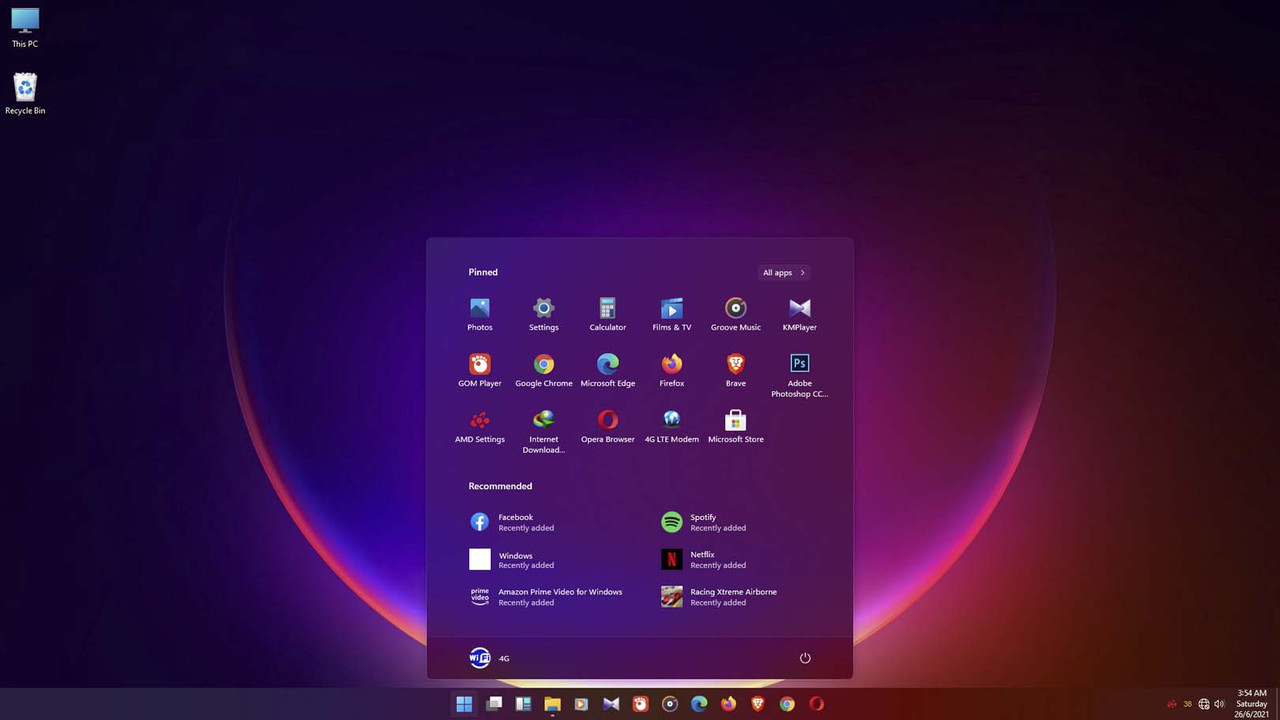Launch the 4G LTE Modem app
This screenshot has width=1280, height=720.
[672, 426]
